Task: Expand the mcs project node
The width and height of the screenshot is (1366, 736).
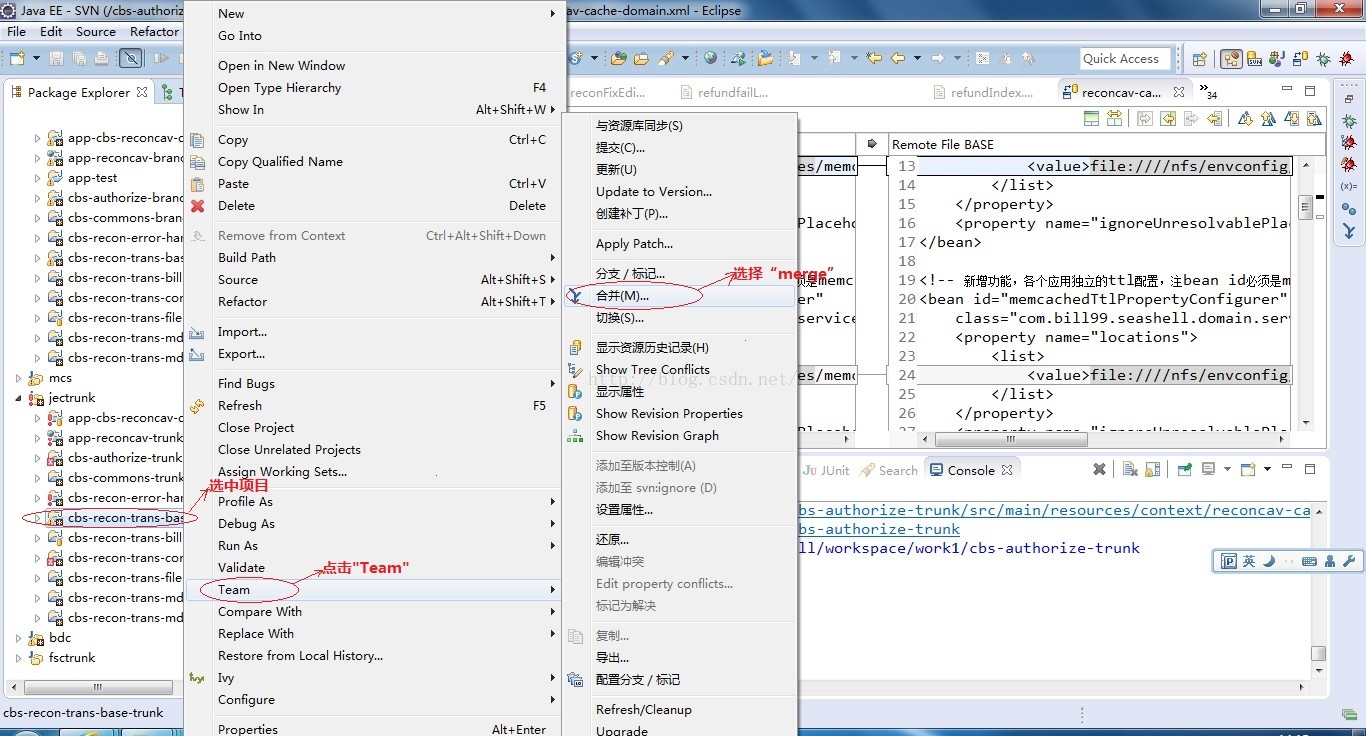Action: coord(19,378)
